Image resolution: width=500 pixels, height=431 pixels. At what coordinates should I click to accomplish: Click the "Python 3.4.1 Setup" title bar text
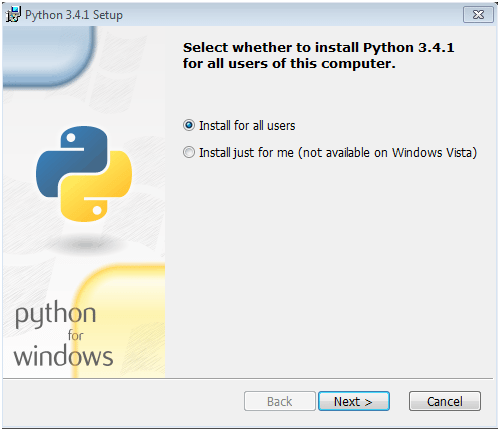coord(74,15)
